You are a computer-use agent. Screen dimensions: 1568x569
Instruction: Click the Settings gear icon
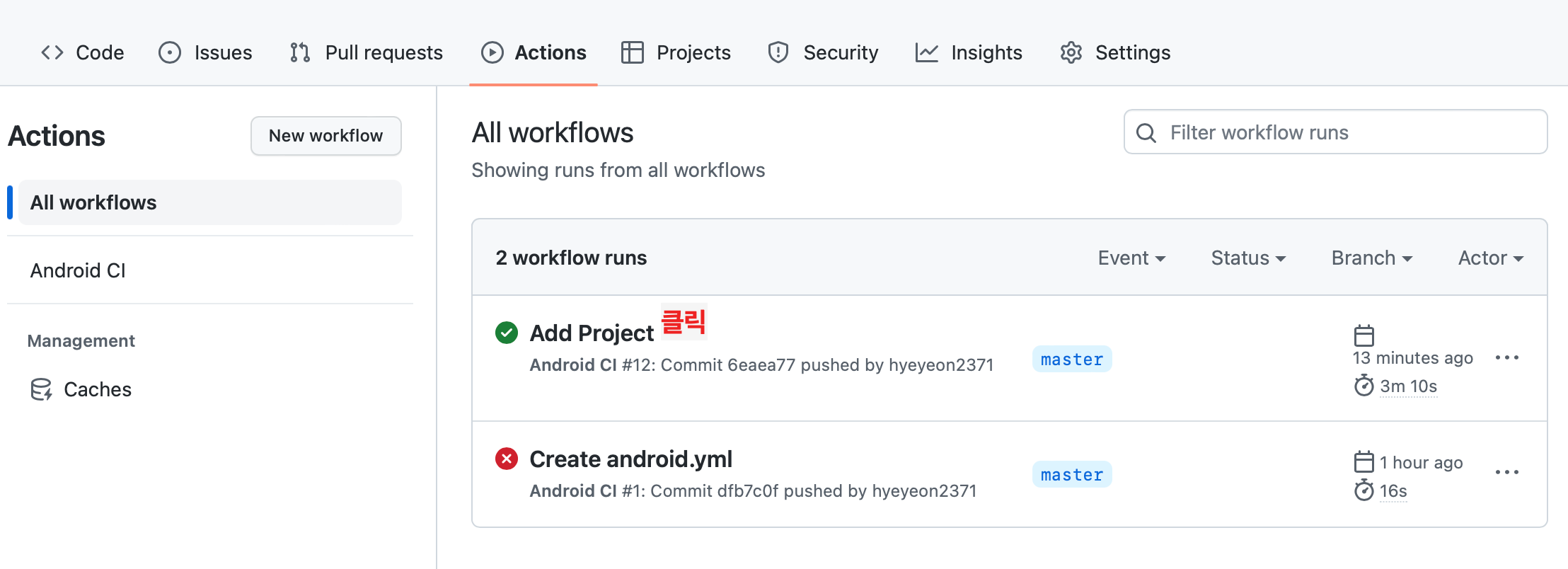(x=1071, y=52)
